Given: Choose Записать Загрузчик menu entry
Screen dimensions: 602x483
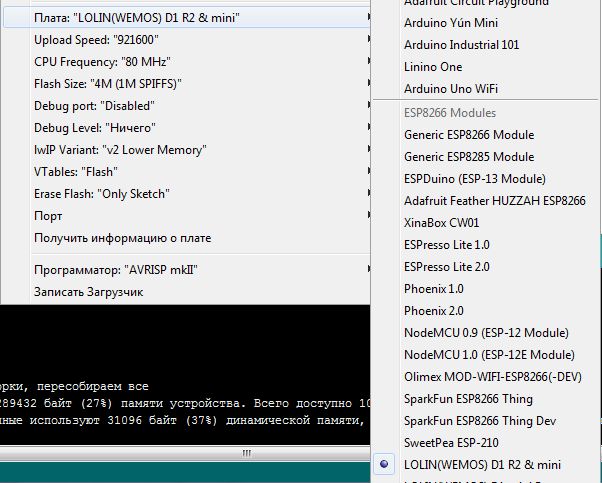Looking at the screenshot, I should click(187, 292).
